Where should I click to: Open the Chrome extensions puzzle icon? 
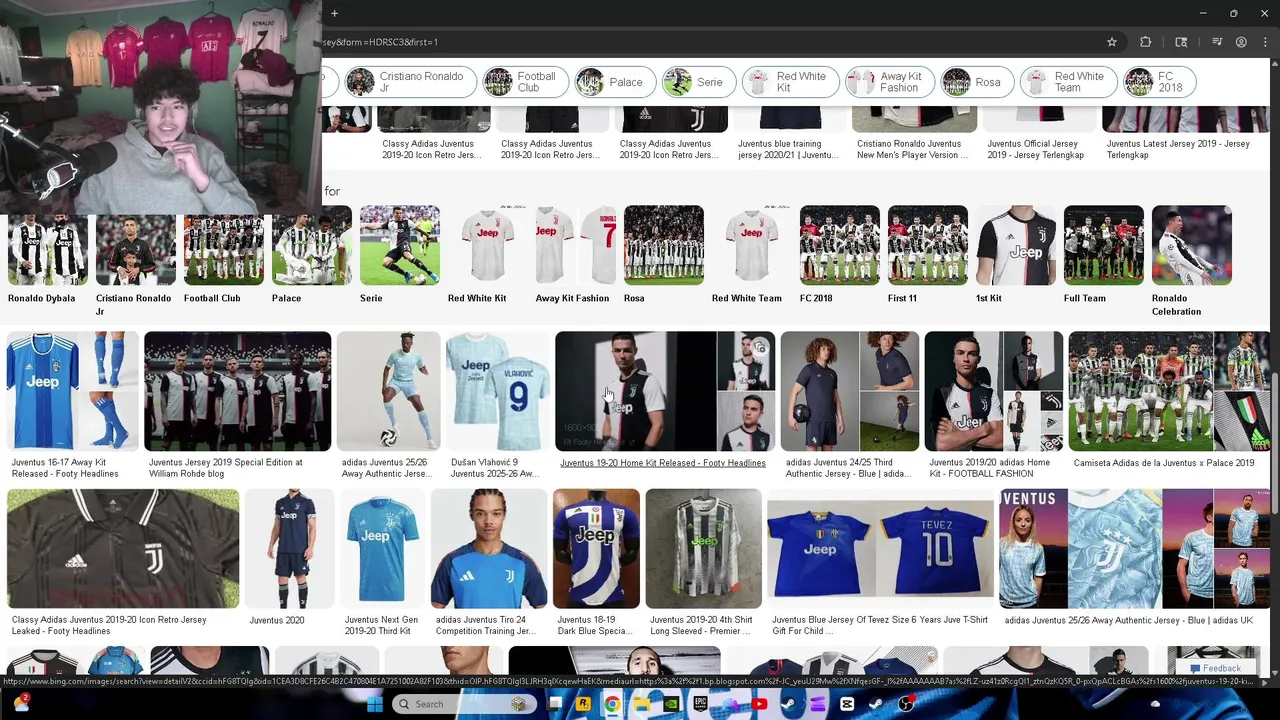(1145, 42)
